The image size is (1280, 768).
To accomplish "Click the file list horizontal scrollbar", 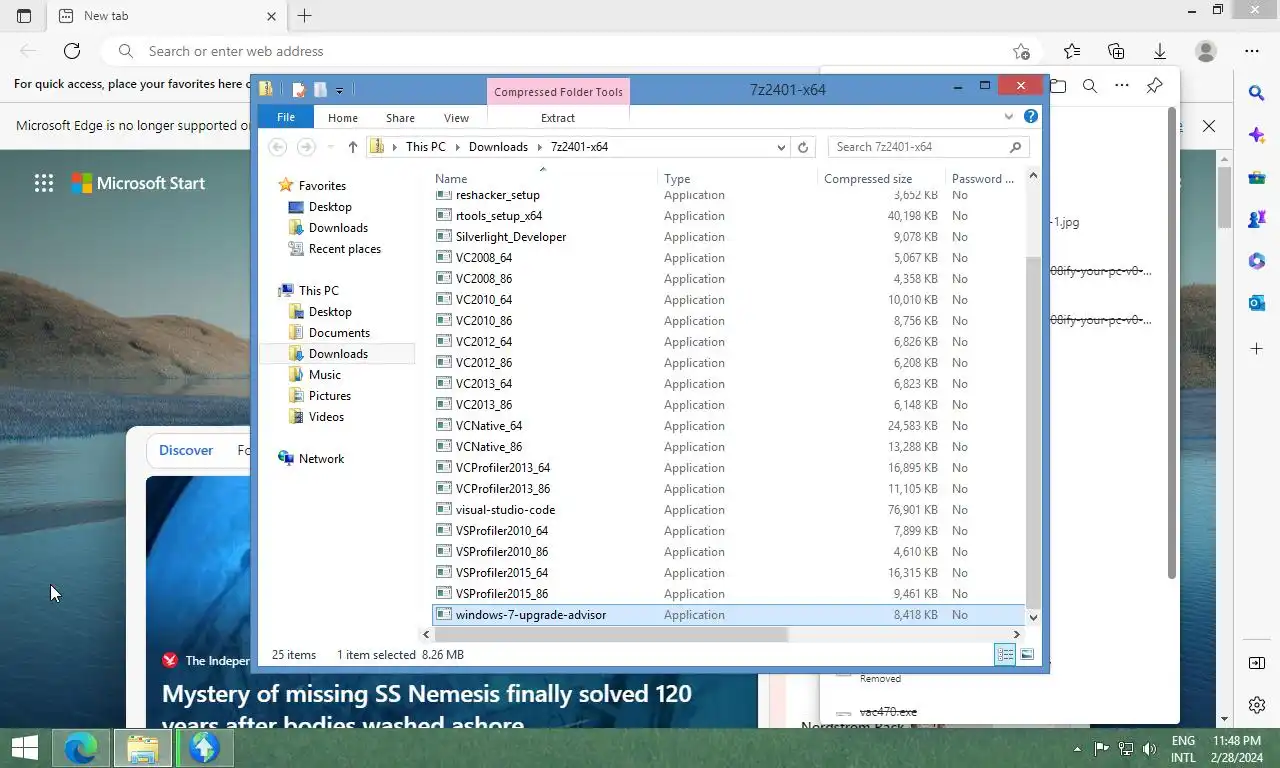I will pos(610,634).
